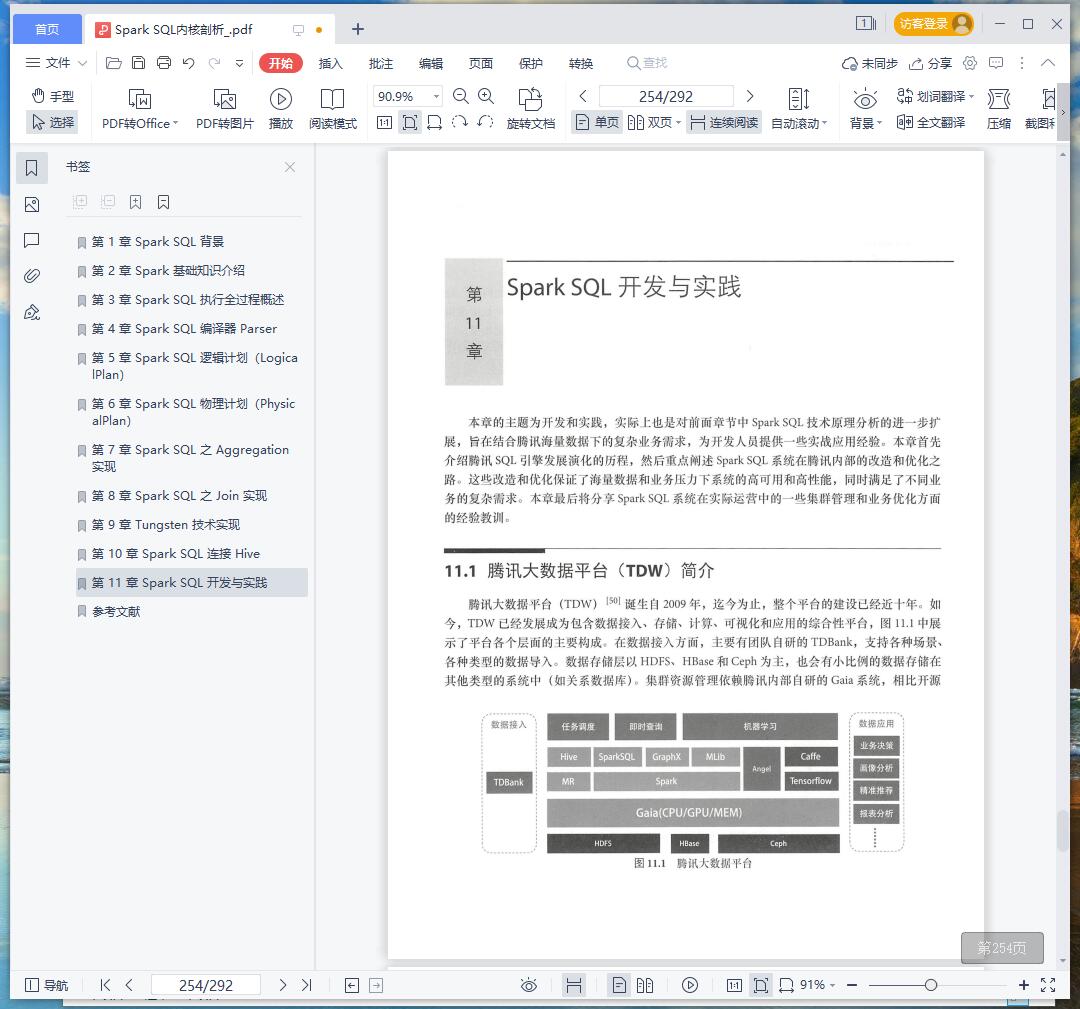Open the zoom percentage combo box 90.9%
This screenshot has width=1080, height=1009.
(x=407, y=96)
